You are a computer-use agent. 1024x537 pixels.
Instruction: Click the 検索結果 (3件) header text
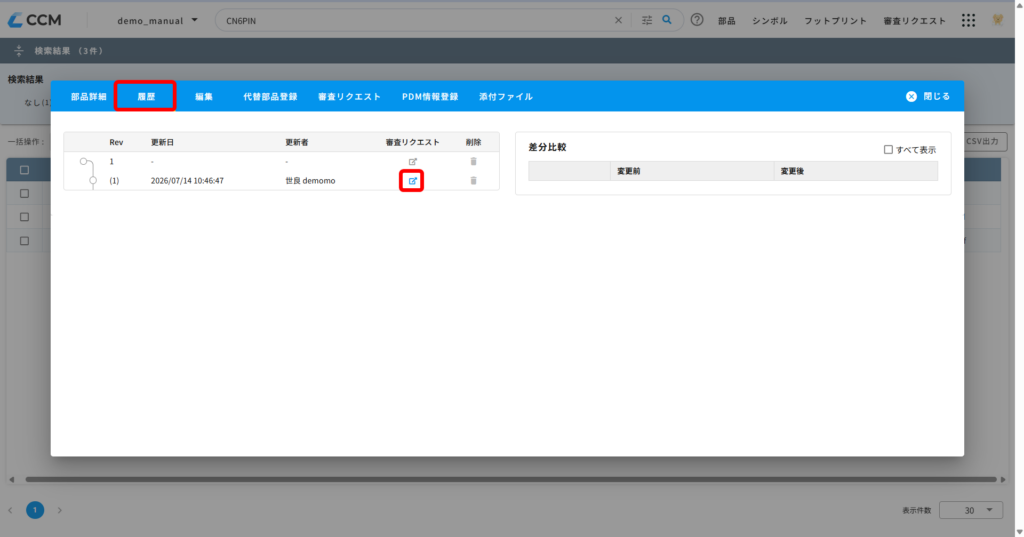coord(69,51)
